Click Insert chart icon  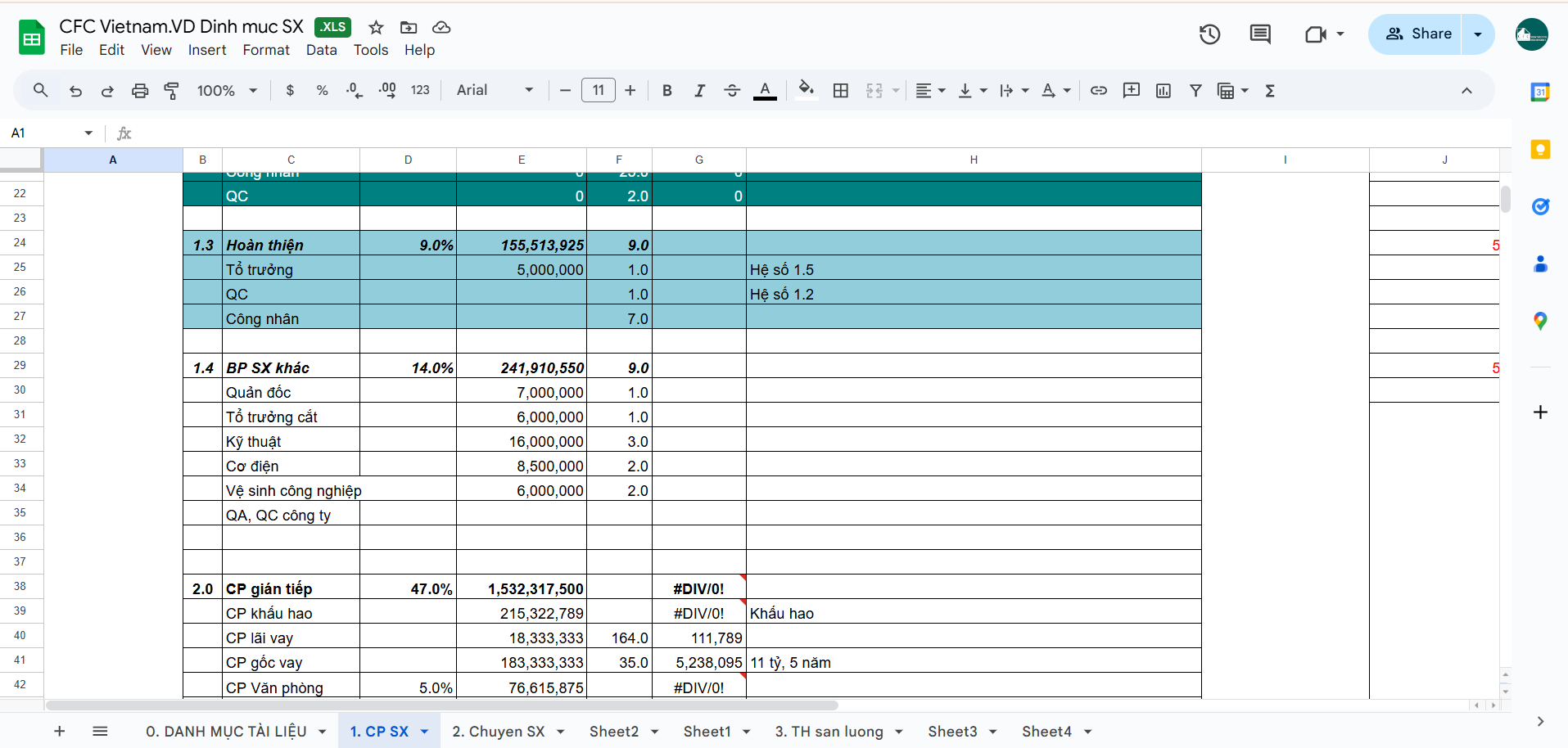(1164, 90)
